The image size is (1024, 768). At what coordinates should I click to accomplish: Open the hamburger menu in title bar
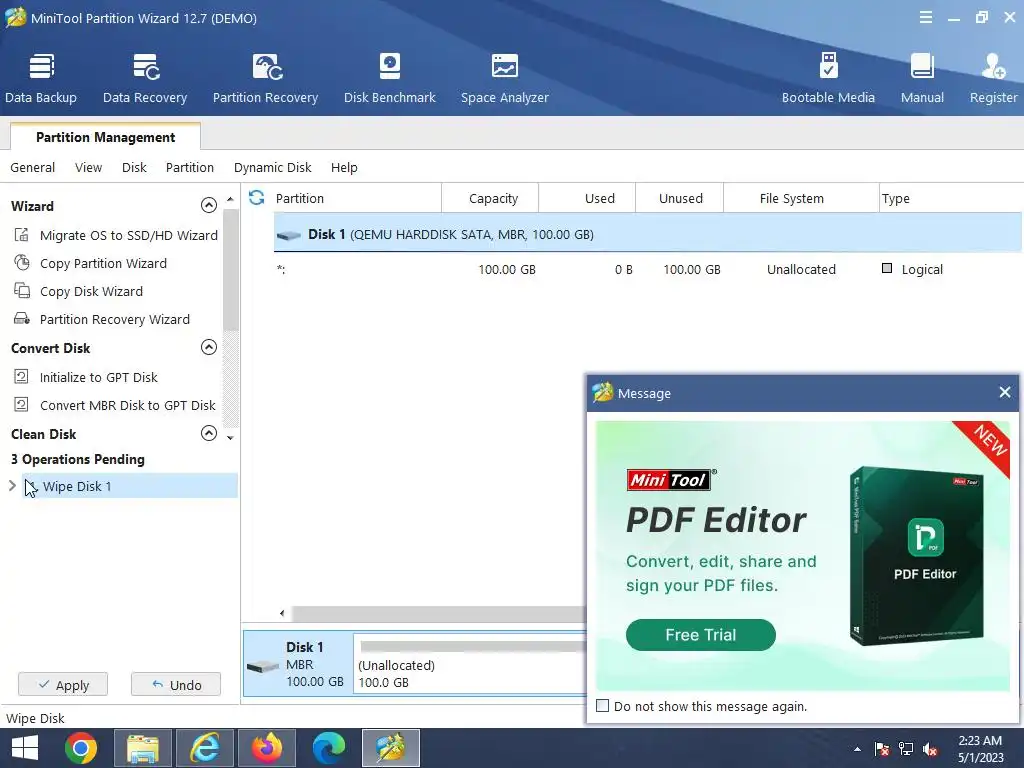[925, 18]
